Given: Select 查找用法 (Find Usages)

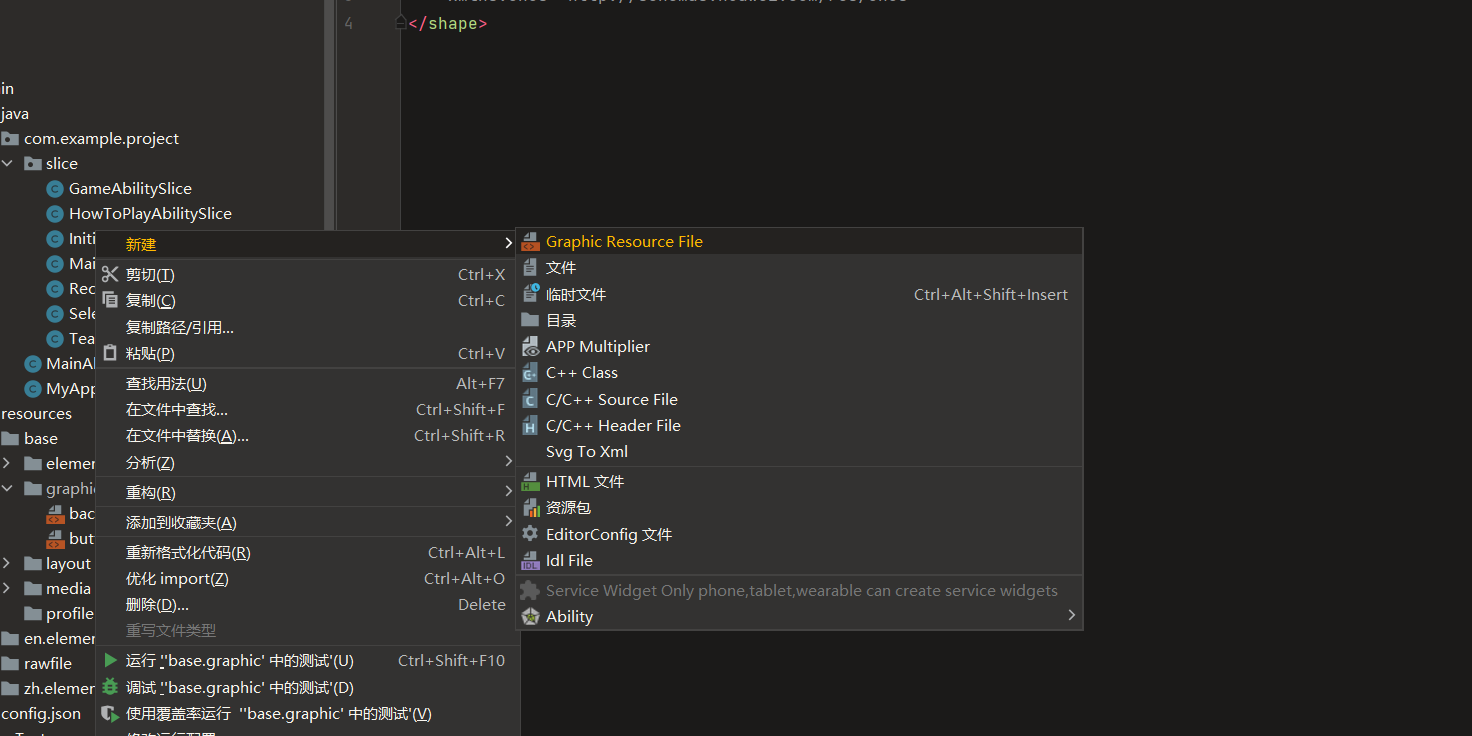Looking at the screenshot, I should [x=307, y=383].
